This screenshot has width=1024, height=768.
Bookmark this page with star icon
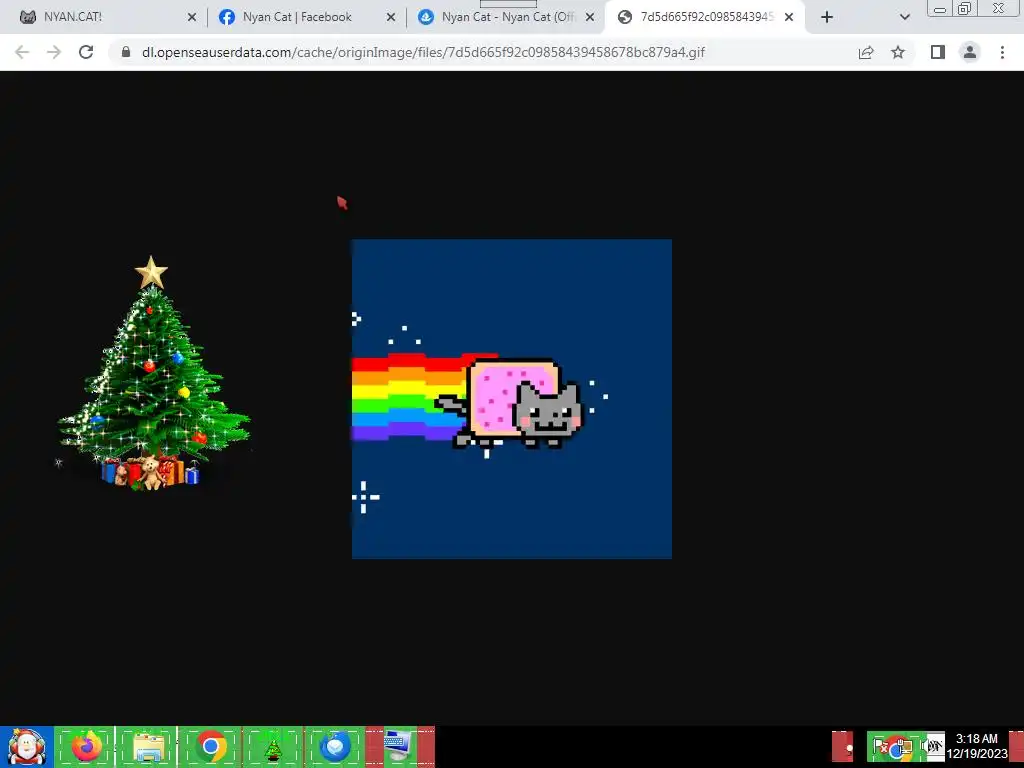[898, 52]
